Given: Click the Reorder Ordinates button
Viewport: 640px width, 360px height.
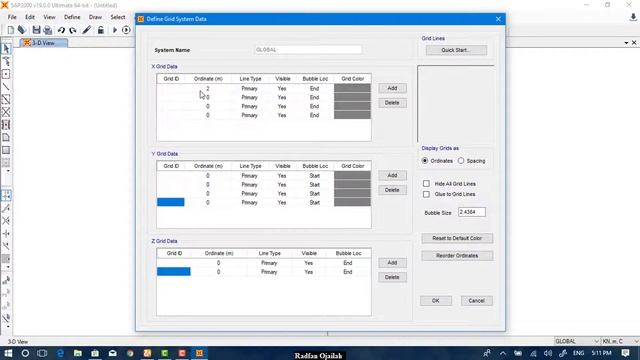Looking at the screenshot, I should (x=457, y=256).
